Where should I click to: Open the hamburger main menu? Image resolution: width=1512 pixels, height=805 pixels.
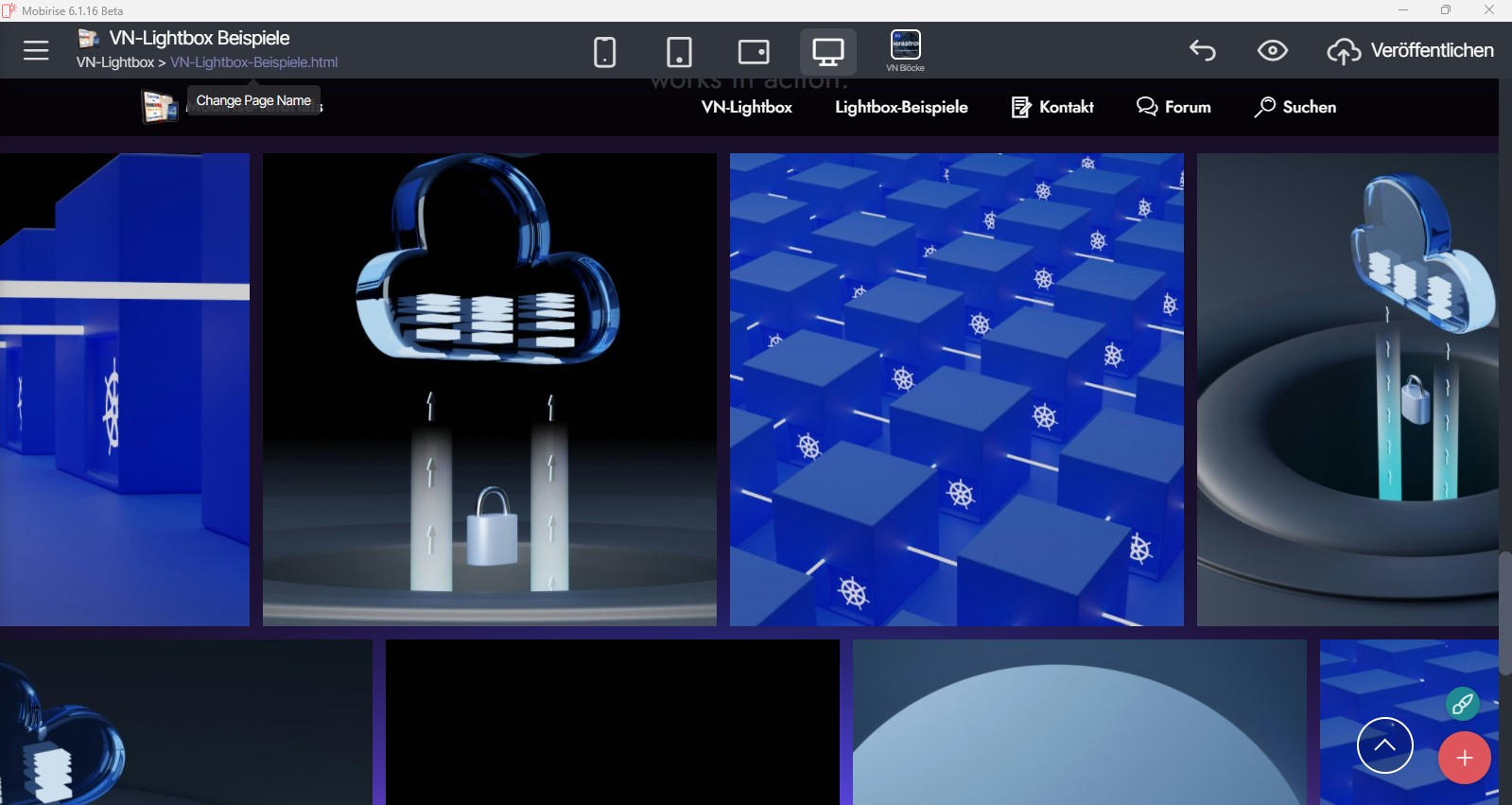tap(36, 50)
